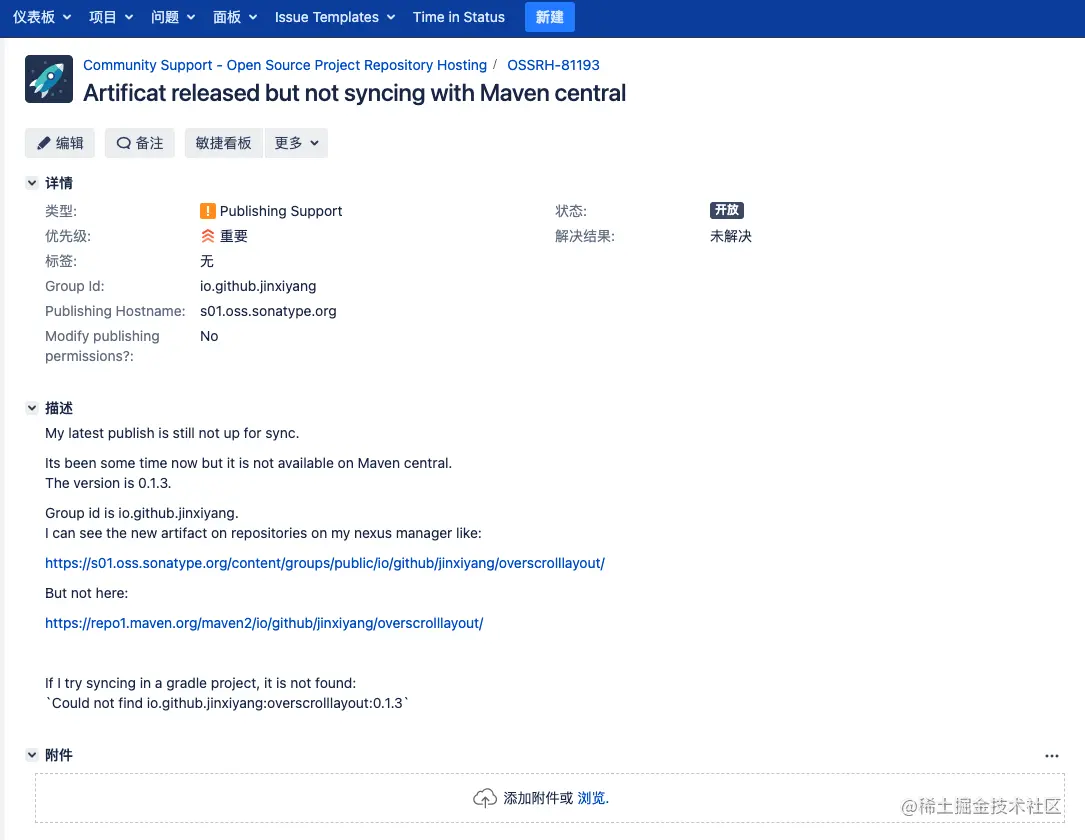Click the line 'My latest publish is still not up for sync.'

pos(172,433)
